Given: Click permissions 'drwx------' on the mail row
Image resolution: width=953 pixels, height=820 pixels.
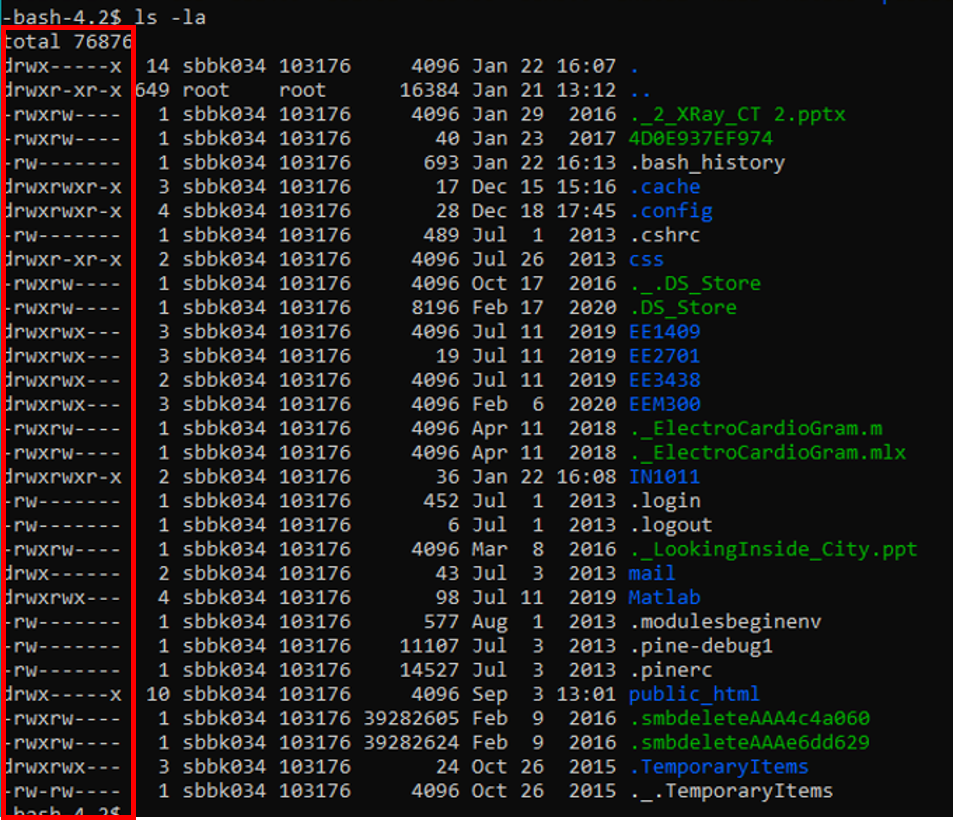Looking at the screenshot, I should (63, 573).
